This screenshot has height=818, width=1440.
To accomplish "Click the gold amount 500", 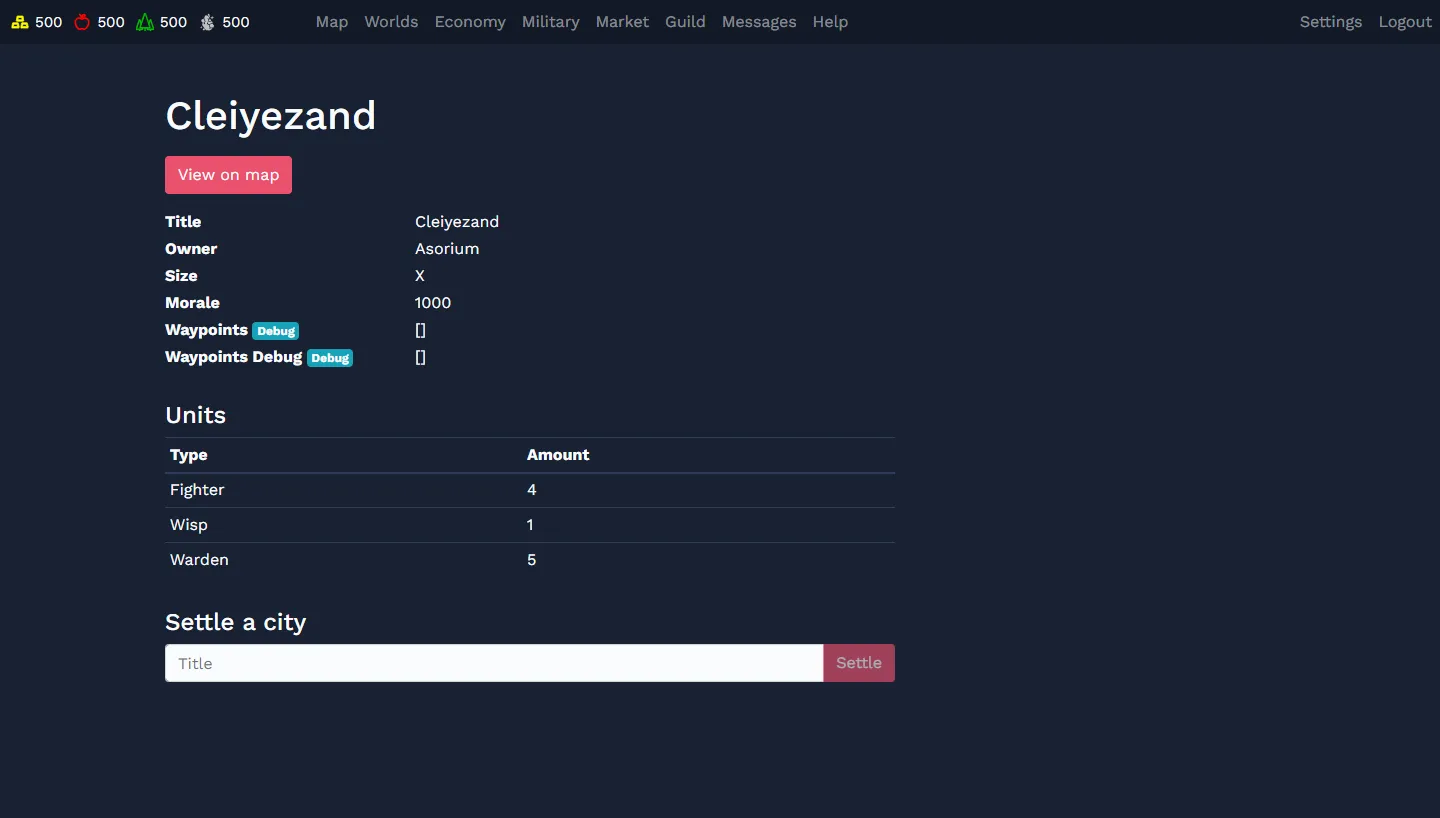I will point(48,22).
